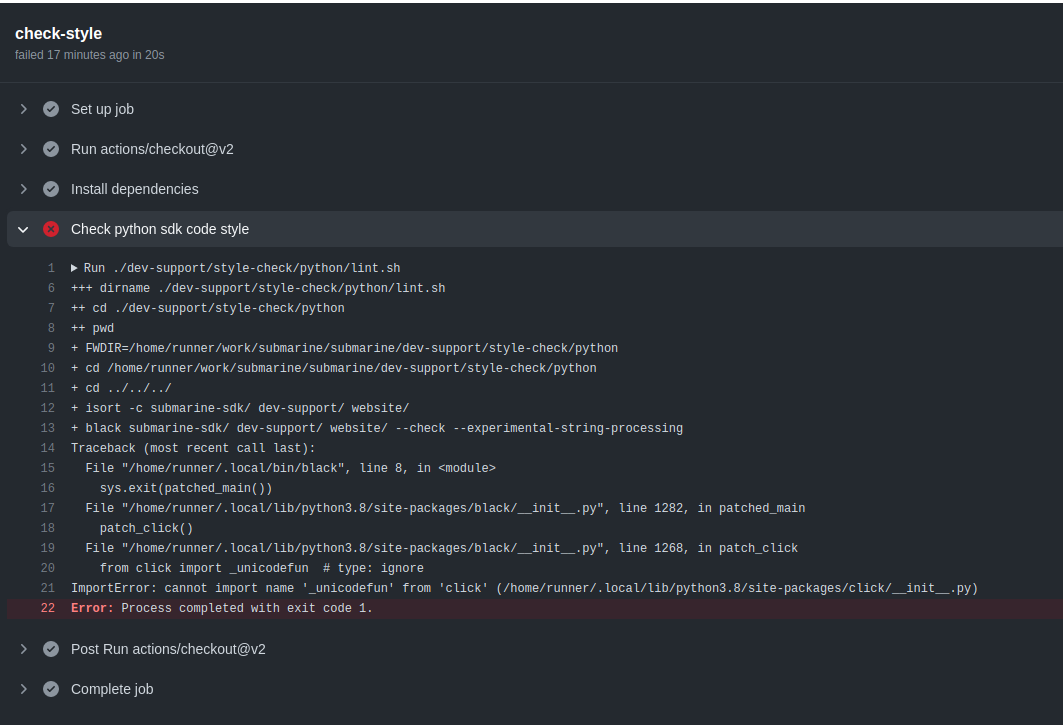This screenshot has width=1063, height=725.
Task: Click 'Error: Process completed with exit code 1.'
Action: [222, 608]
